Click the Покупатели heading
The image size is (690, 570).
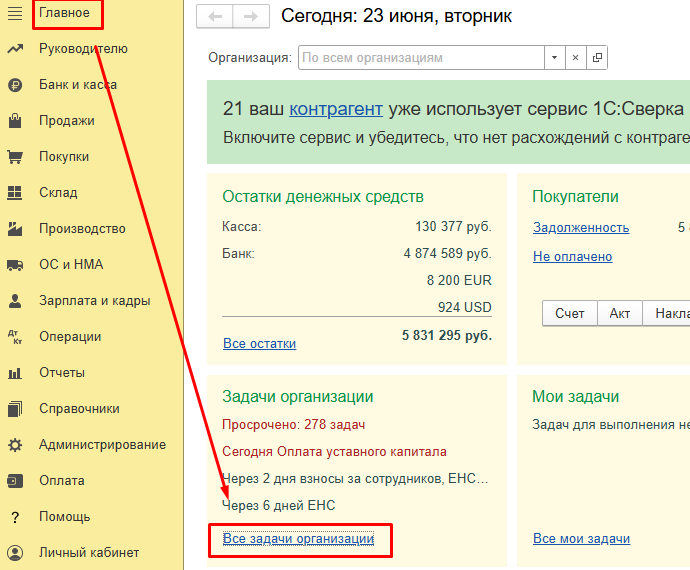click(x=576, y=197)
